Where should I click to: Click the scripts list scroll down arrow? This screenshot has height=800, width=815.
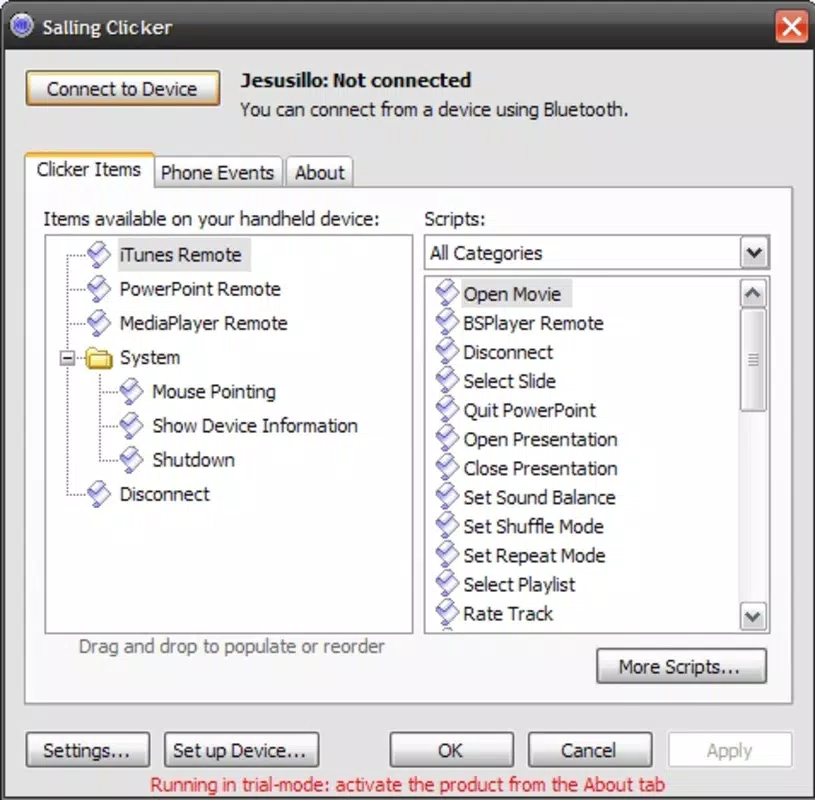tap(753, 617)
